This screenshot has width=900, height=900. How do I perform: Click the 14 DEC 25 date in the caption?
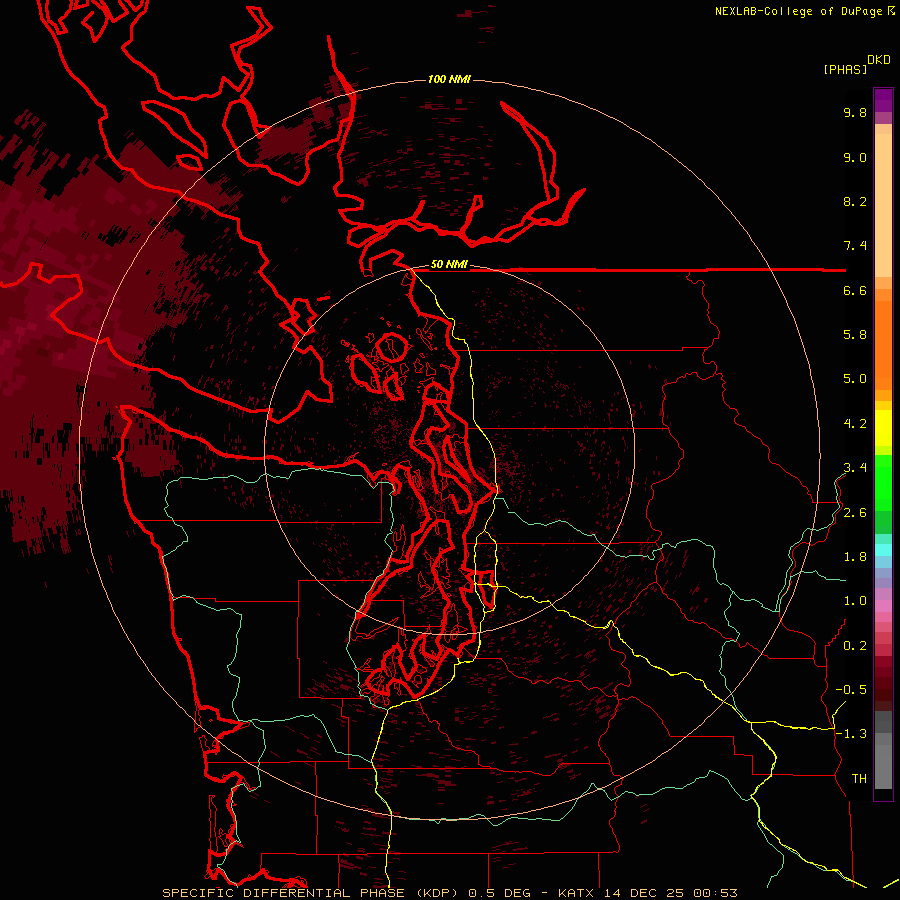click(x=644, y=893)
